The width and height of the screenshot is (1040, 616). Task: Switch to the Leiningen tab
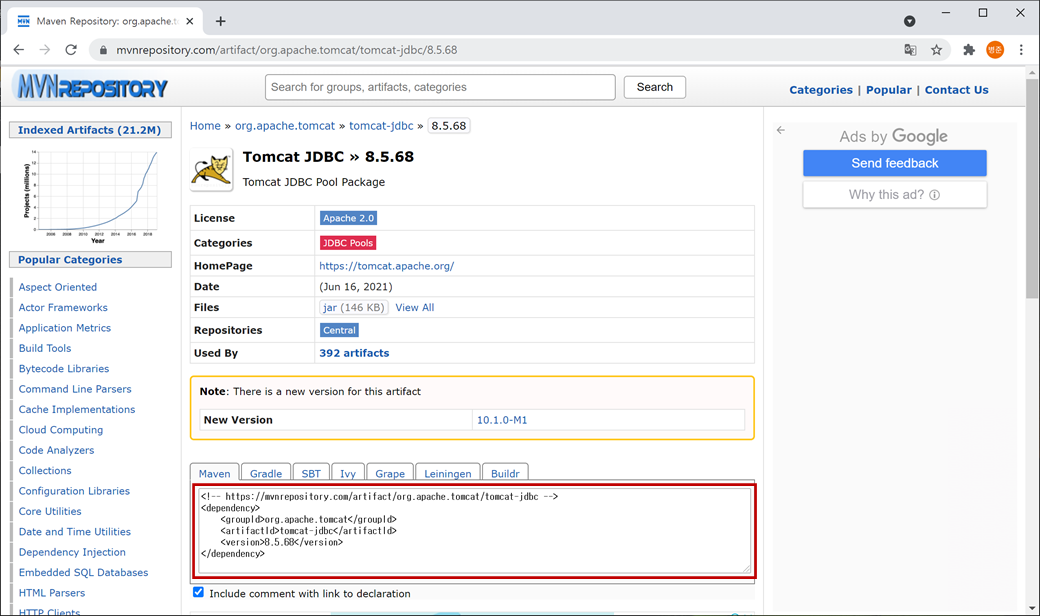[448, 472]
